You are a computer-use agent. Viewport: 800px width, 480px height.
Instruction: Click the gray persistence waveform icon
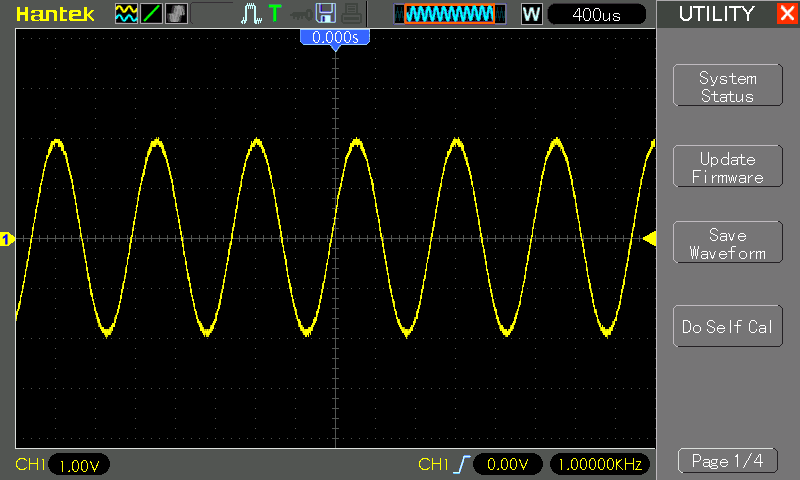tap(177, 14)
